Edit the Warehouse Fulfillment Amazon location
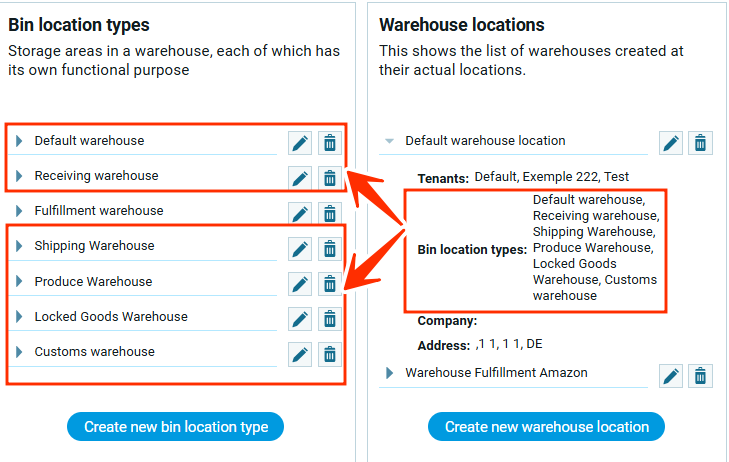This screenshot has height=462, width=729. point(671,375)
